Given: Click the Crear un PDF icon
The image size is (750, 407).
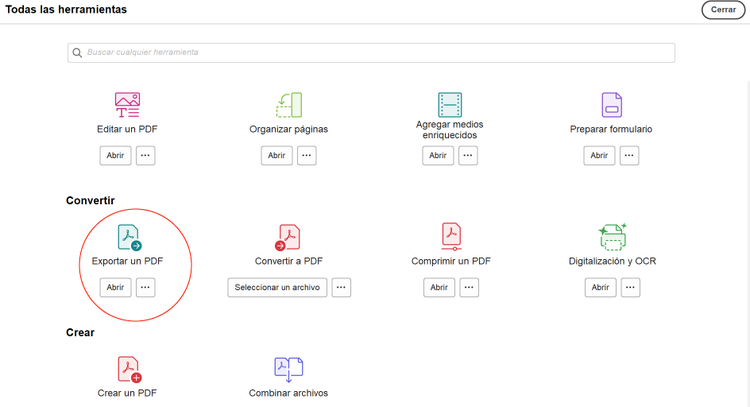Looking at the screenshot, I should 130,370.
